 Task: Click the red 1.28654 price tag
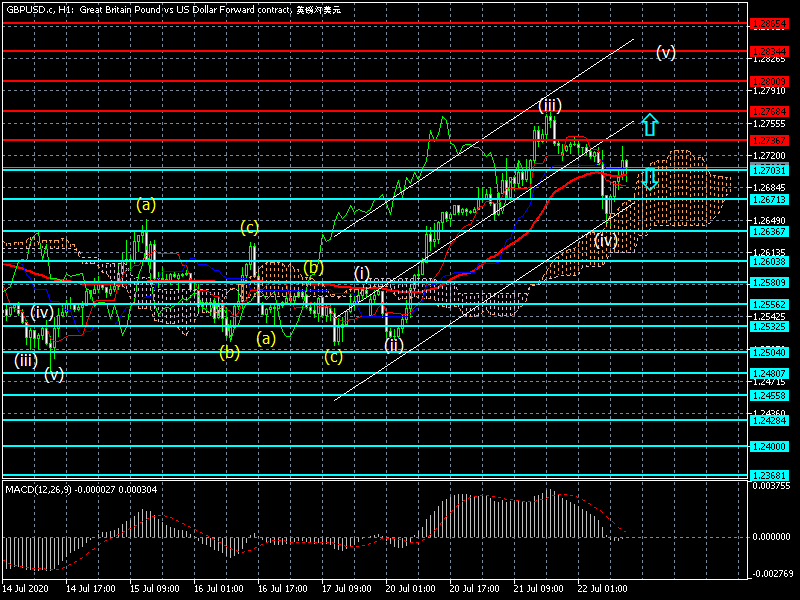tap(770, 22)
